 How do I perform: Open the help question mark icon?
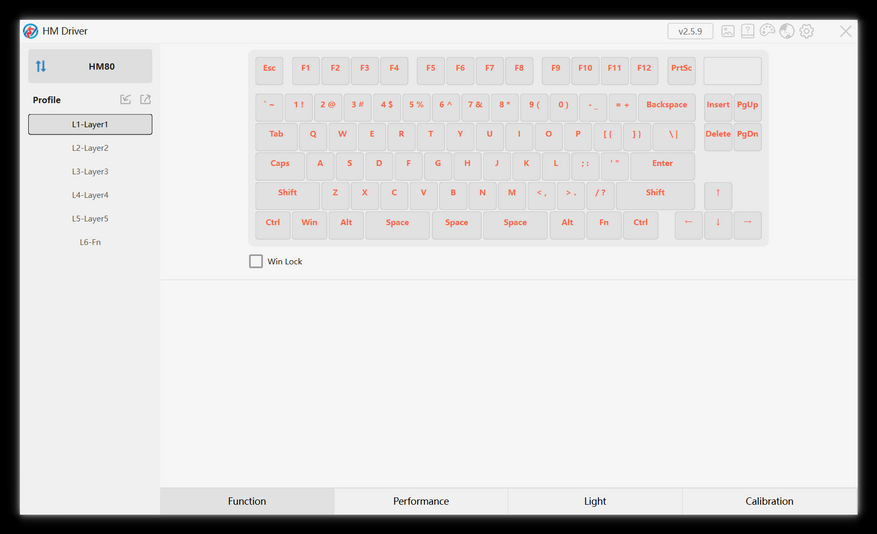(747, 31)
